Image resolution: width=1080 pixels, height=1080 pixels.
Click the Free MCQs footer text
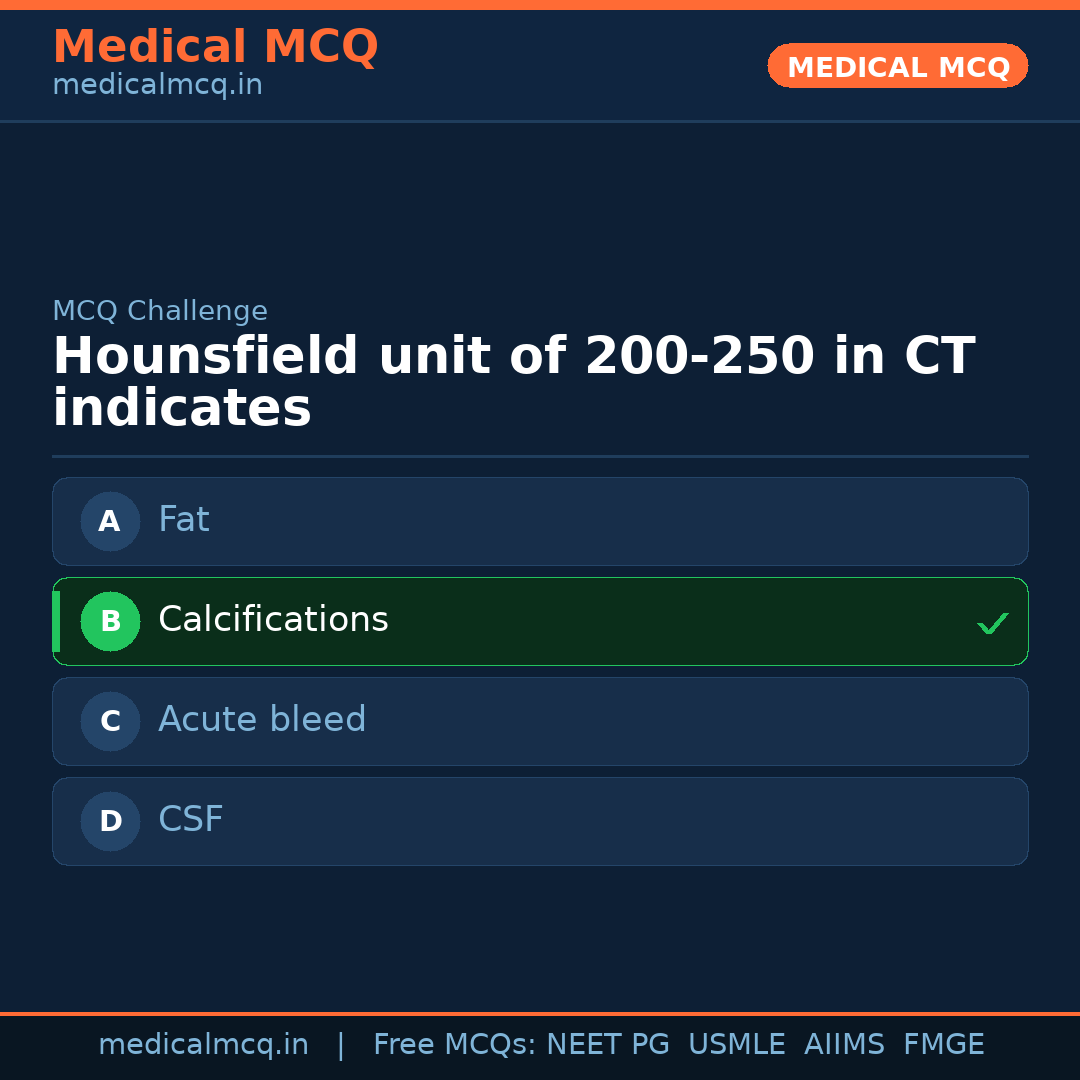coord(455,1045)
